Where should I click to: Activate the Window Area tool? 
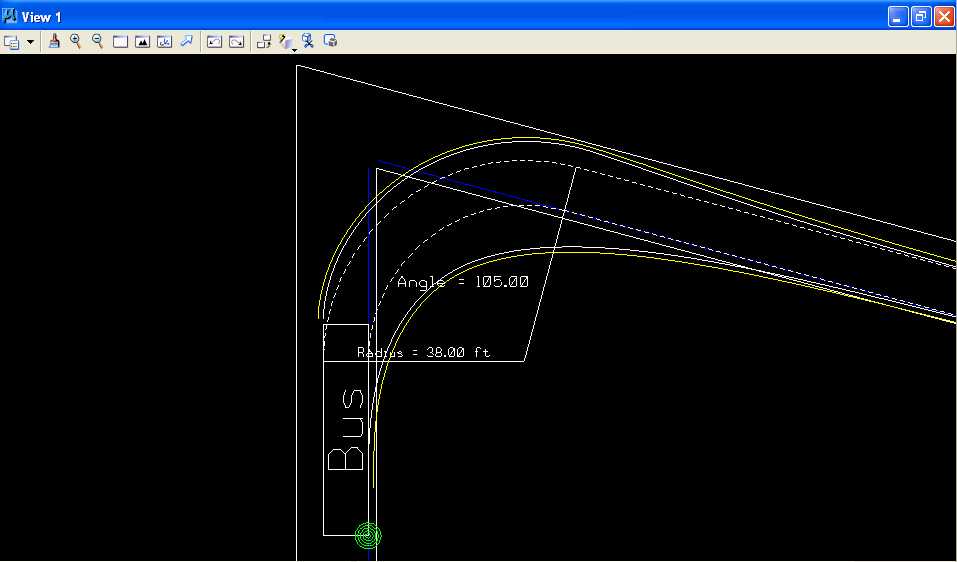[120, 42]
